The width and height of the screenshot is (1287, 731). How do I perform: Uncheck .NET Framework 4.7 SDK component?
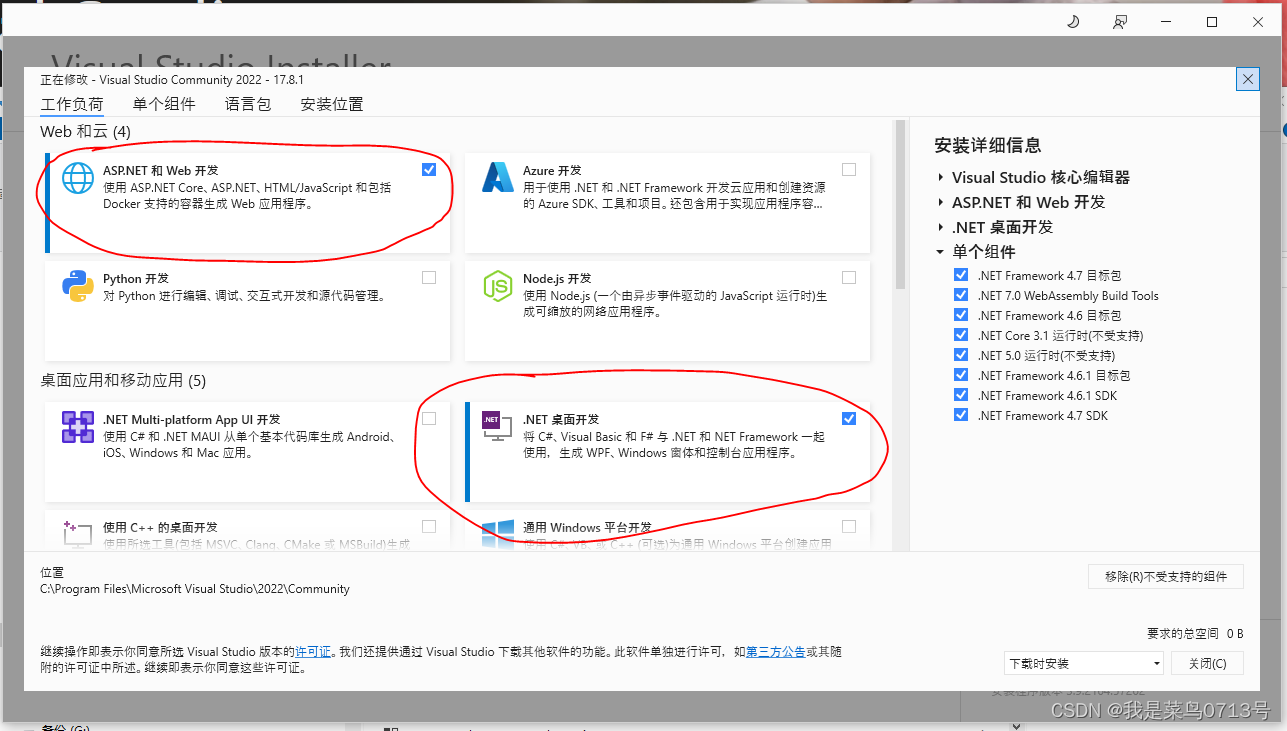961,415
